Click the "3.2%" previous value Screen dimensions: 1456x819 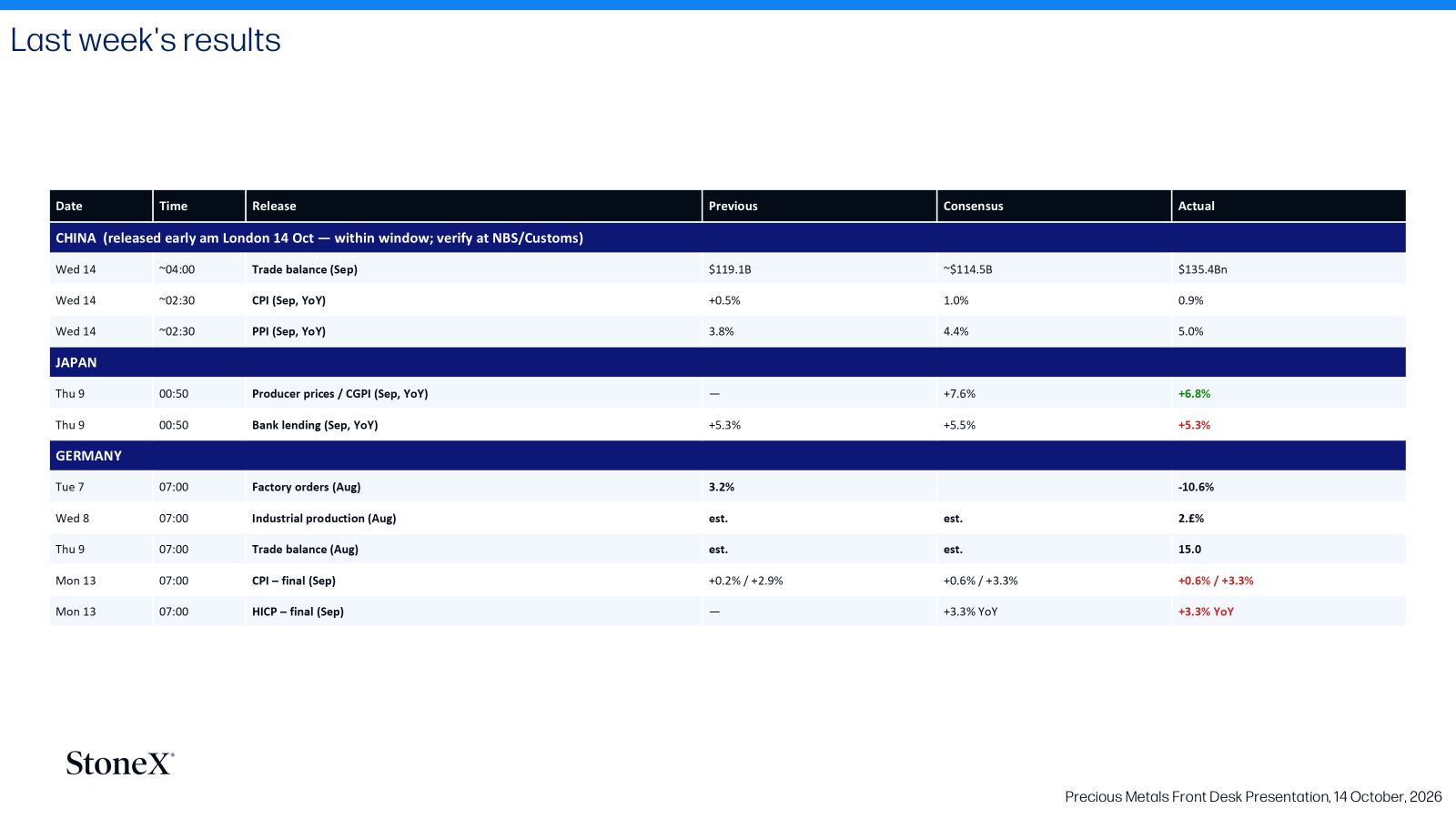[x=722, y=487]
